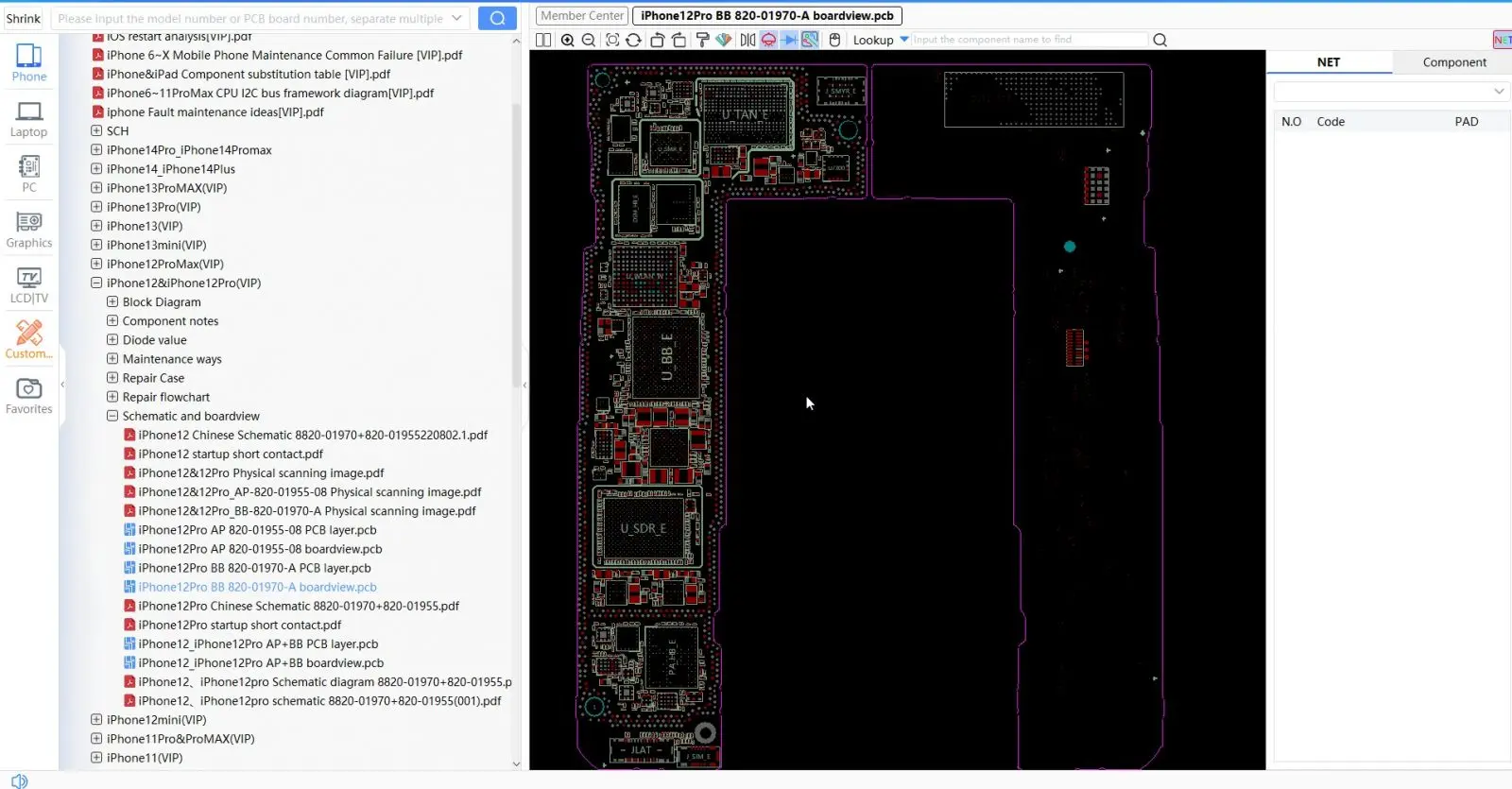Select the Laptop sidebar category
Screen dimensions: 1512x789
[29, 118]
